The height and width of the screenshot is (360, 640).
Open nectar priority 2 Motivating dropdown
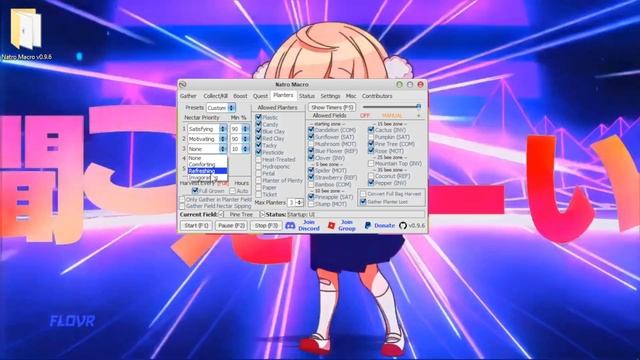[x=207, y=139]
